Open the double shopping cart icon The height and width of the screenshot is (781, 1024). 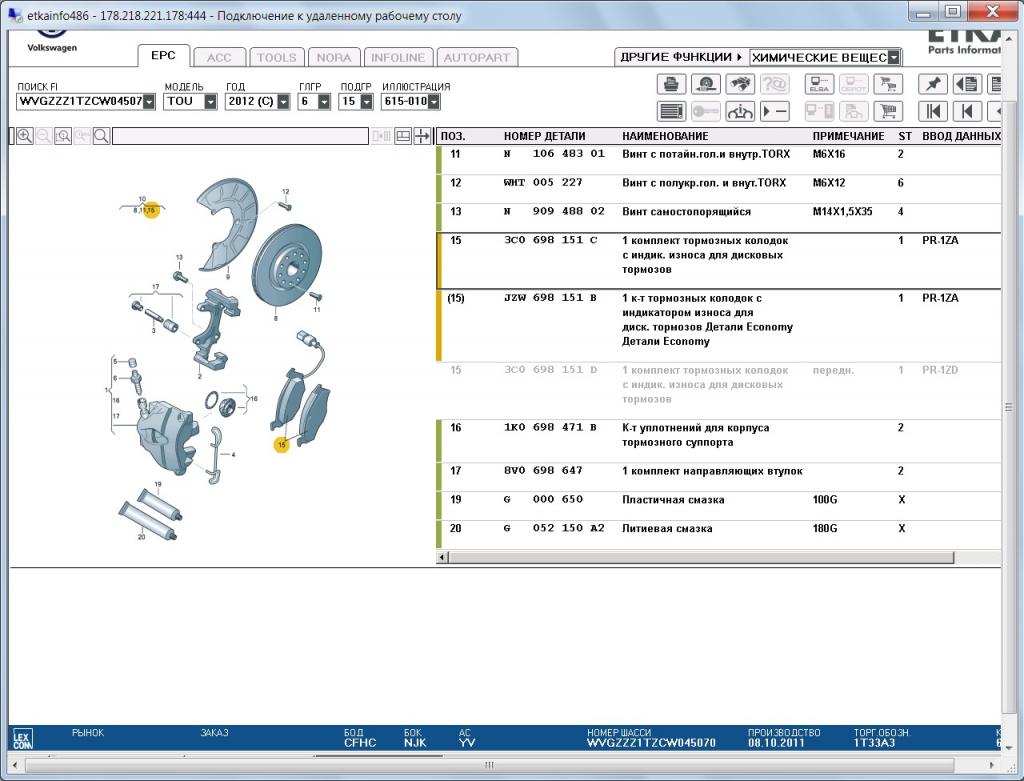[x=888, y=84]
